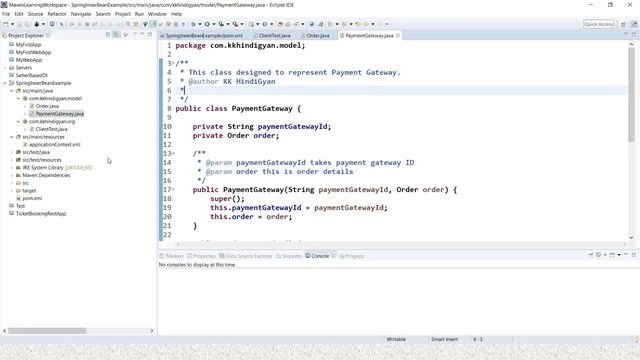Screen dimensions: 640x360
Task: Open the File menu
Action: coord(6,14)
